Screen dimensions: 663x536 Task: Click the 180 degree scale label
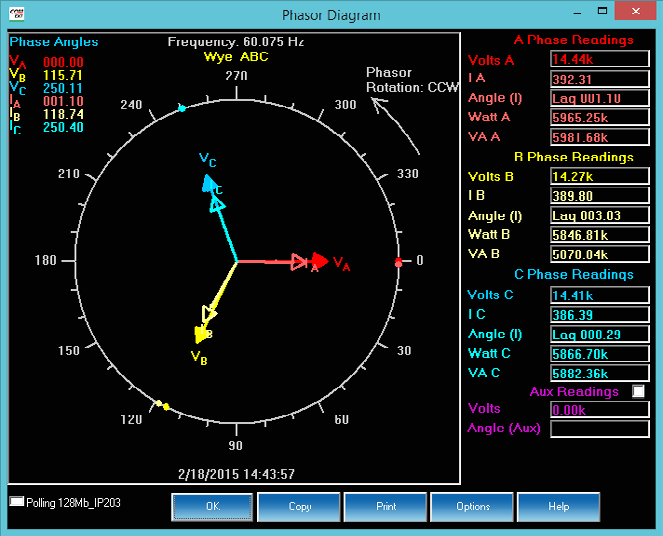coord(45,260)
